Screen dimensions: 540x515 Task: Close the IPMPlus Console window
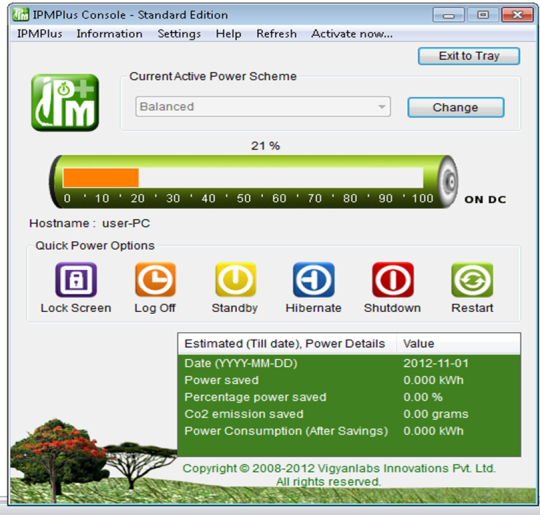517,15
